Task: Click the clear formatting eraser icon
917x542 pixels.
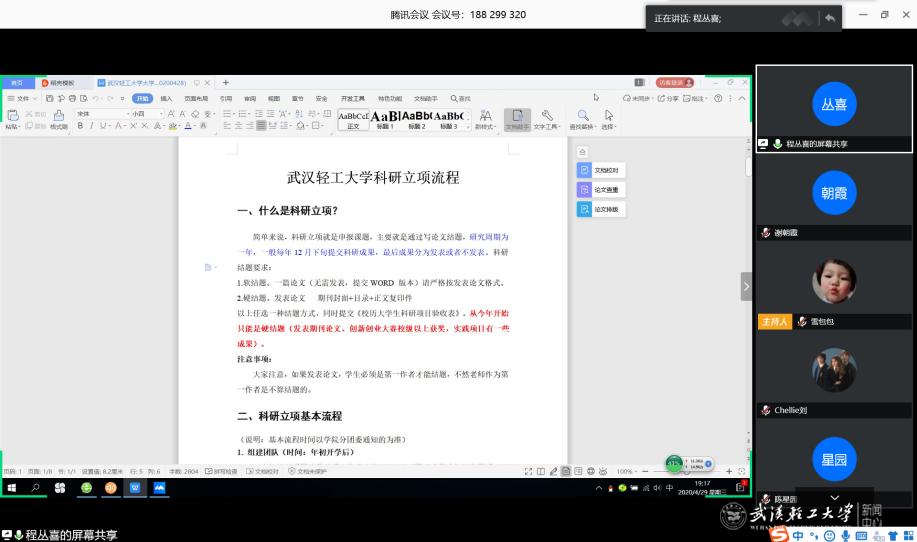Action: (195, 113)
